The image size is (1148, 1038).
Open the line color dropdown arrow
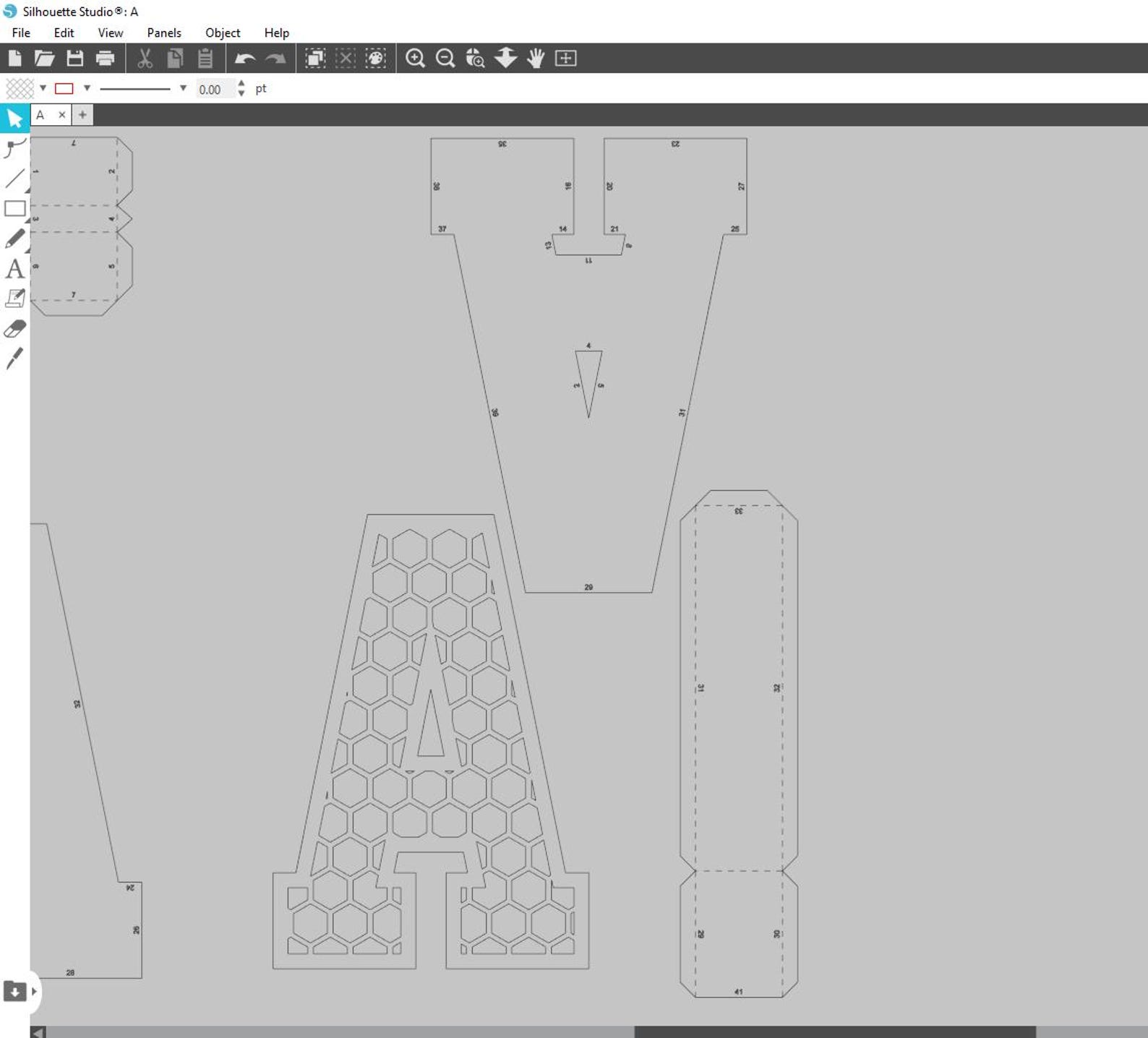coord(87,88)
